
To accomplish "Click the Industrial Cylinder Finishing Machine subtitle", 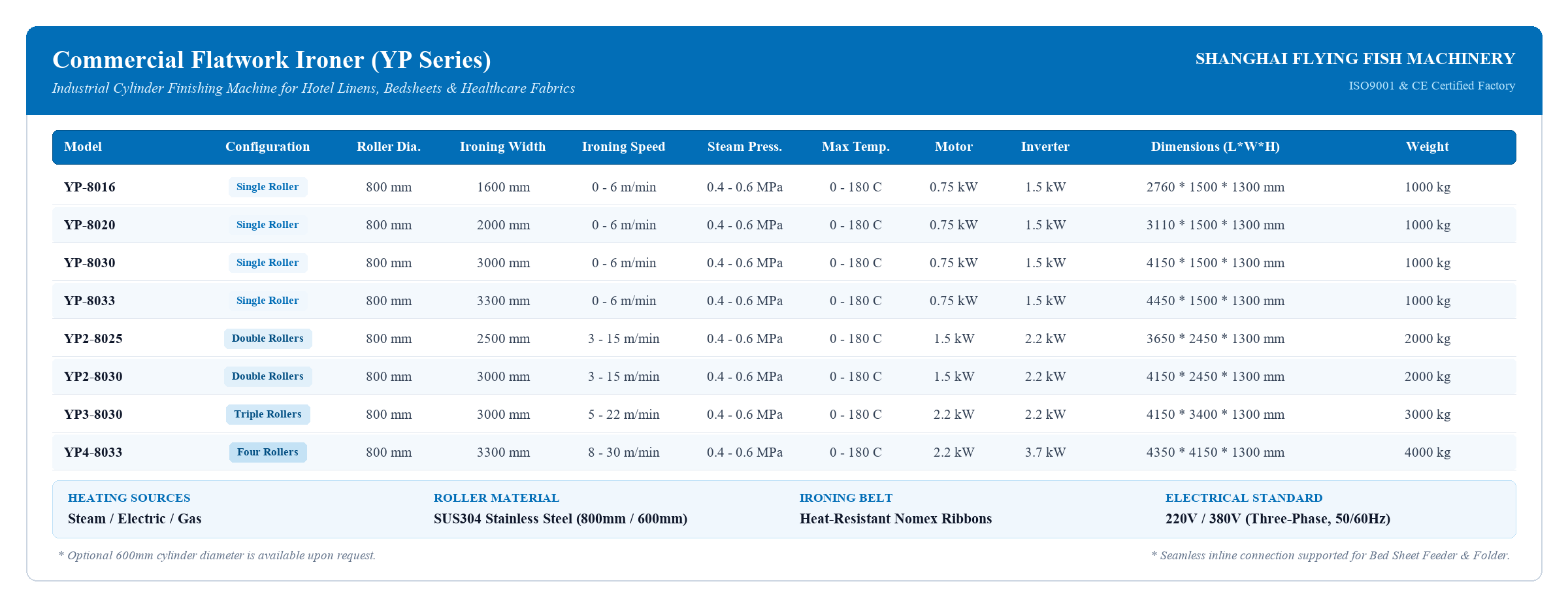I will point(314,88).
